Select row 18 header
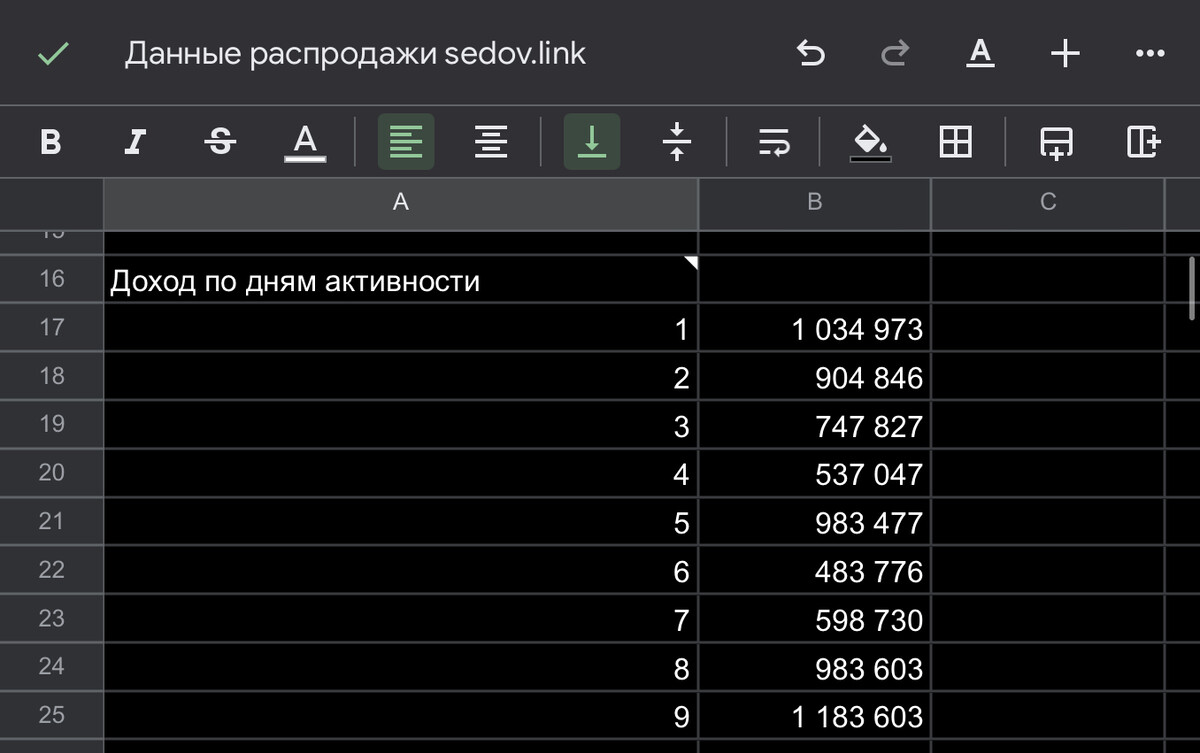Screen dimensions: 1200x753 click(52, 376)
